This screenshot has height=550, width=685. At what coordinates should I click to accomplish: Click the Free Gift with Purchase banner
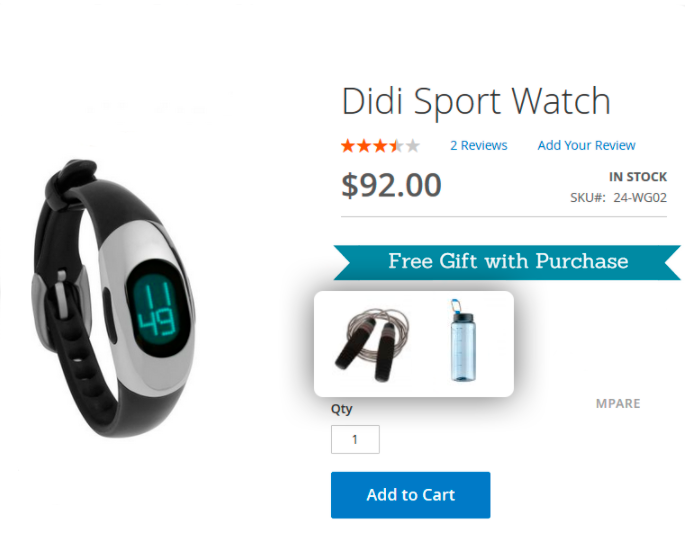pos(507,262)
